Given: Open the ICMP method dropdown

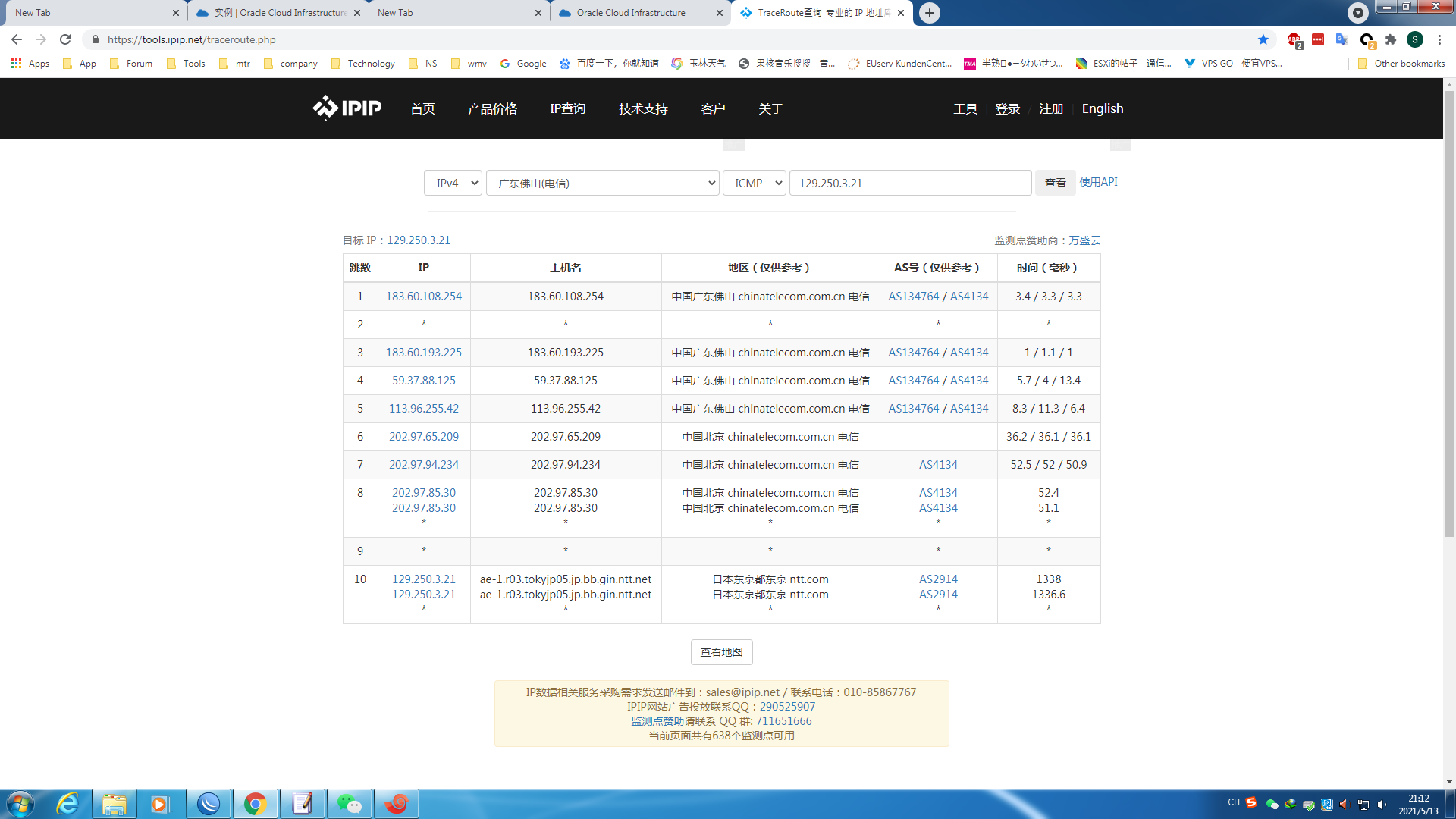Looking at the screenshot, I should 754,183.
